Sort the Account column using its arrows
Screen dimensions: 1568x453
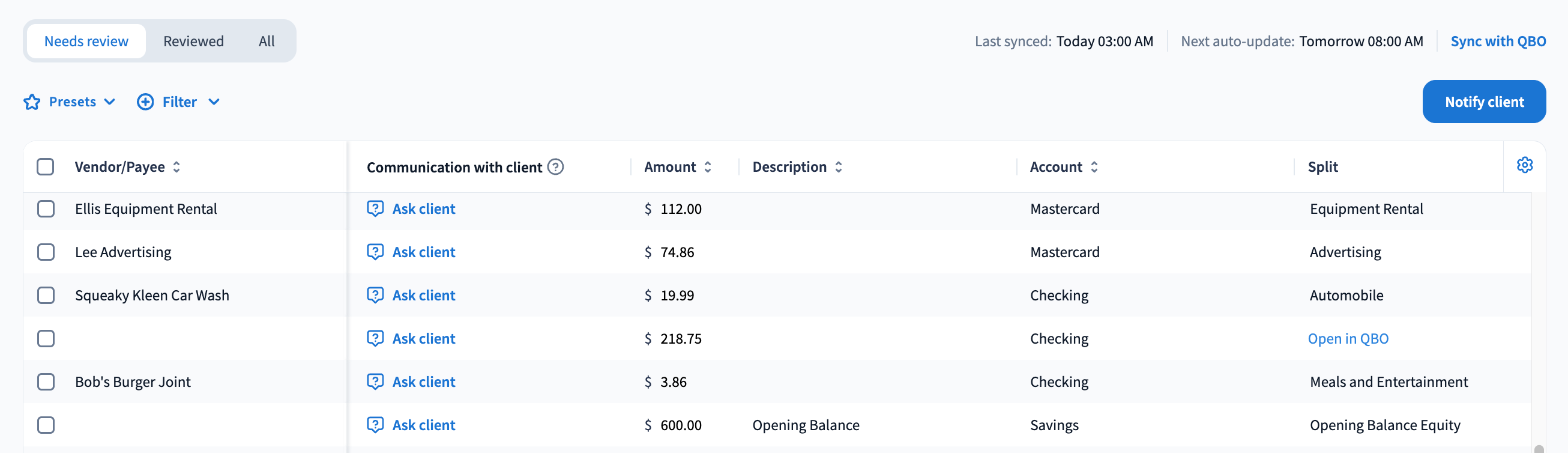pos(1094,167)
